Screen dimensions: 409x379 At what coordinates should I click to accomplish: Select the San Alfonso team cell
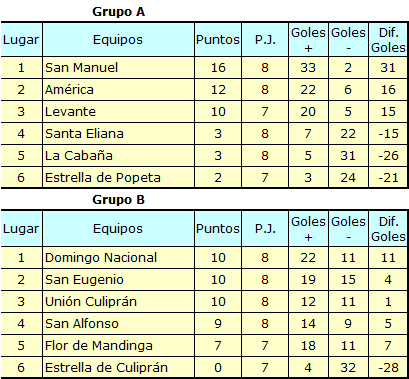coord(118,324)
